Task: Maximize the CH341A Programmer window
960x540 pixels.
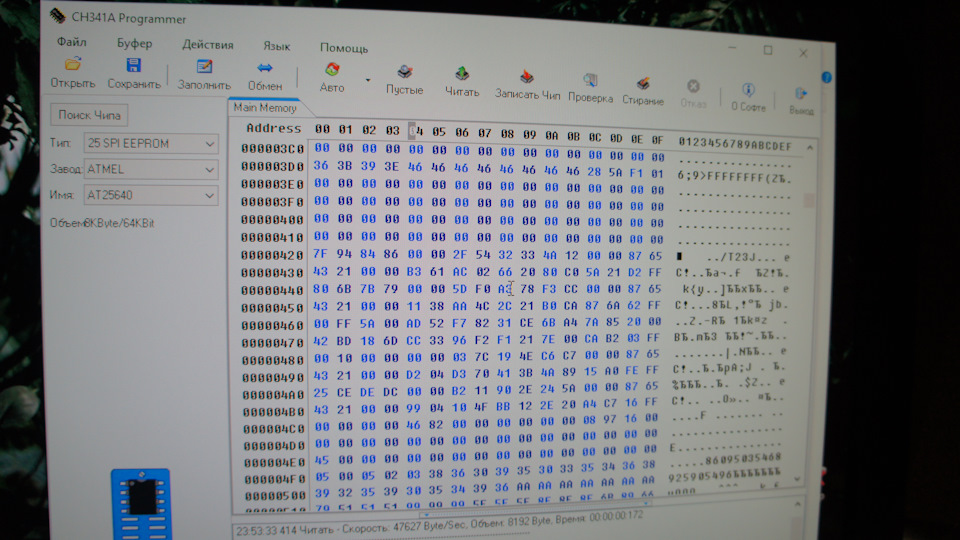Action: click(x=768, y=50)
